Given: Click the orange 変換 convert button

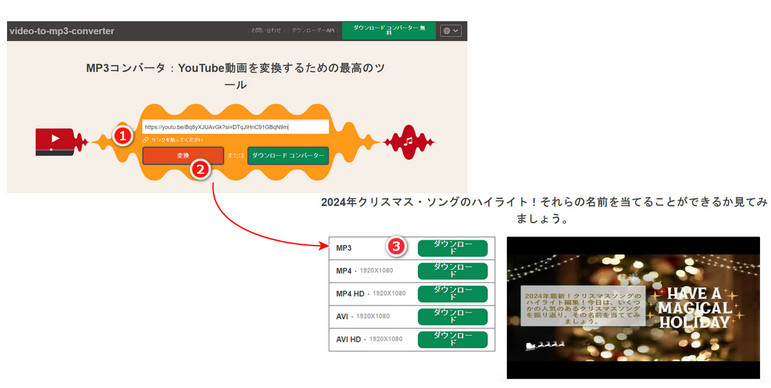Looking at the screenshot, I should pyautogui.click(x=183, y=155).
